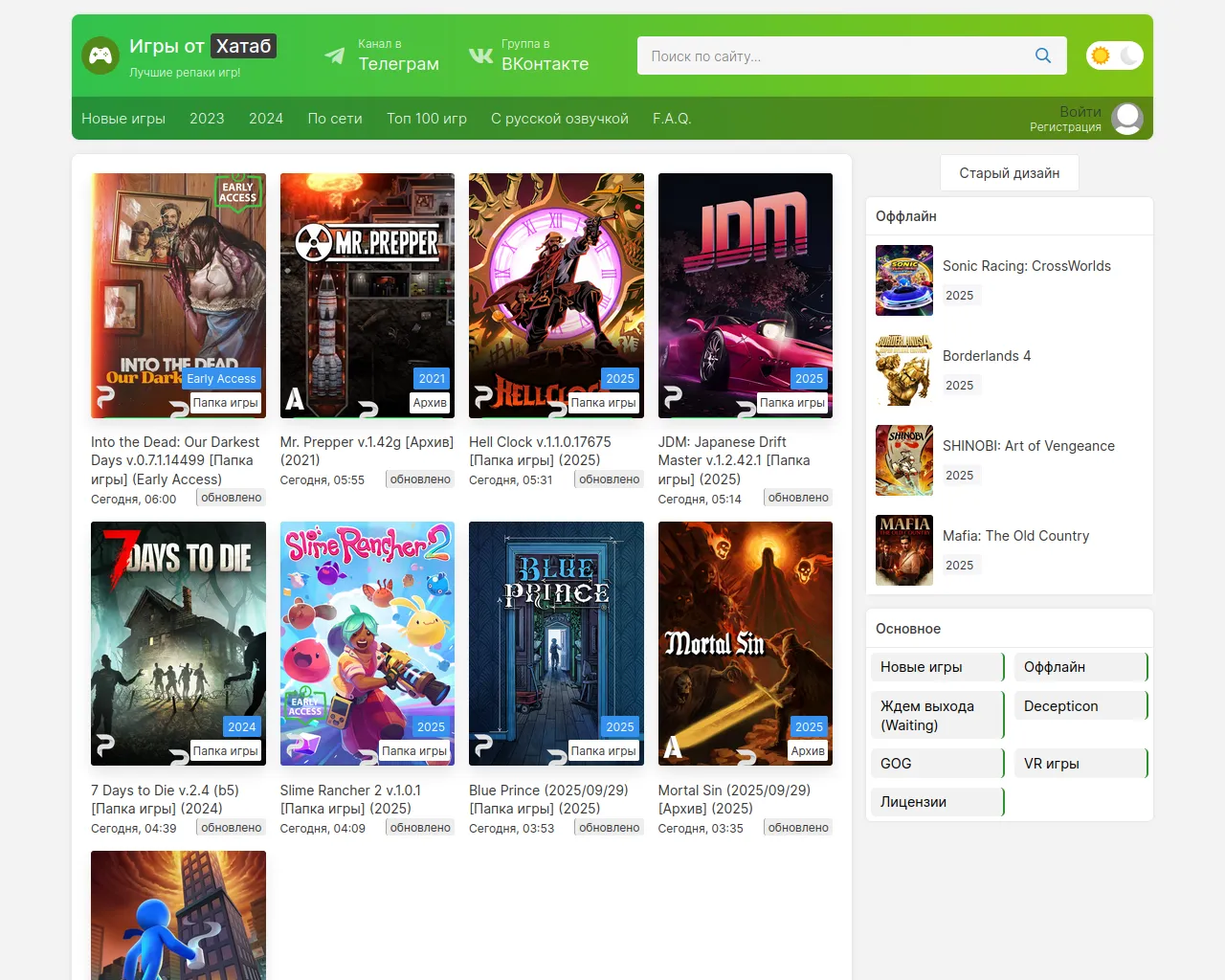Select the "VR игры" category button
The image size is (1225, 980).
point(1080,764)
